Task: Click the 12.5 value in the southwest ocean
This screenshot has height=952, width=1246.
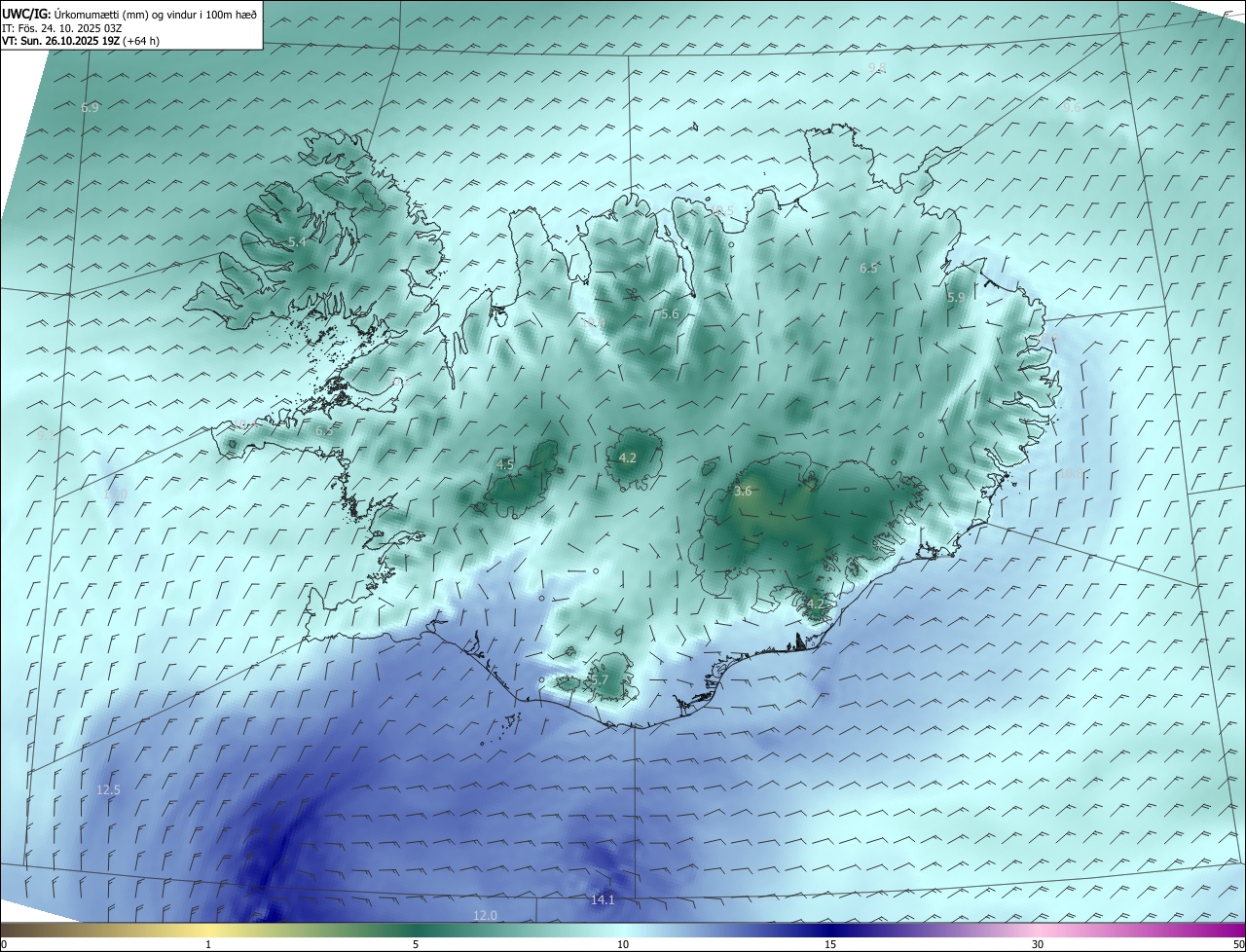Action: [x=109, y=789]
